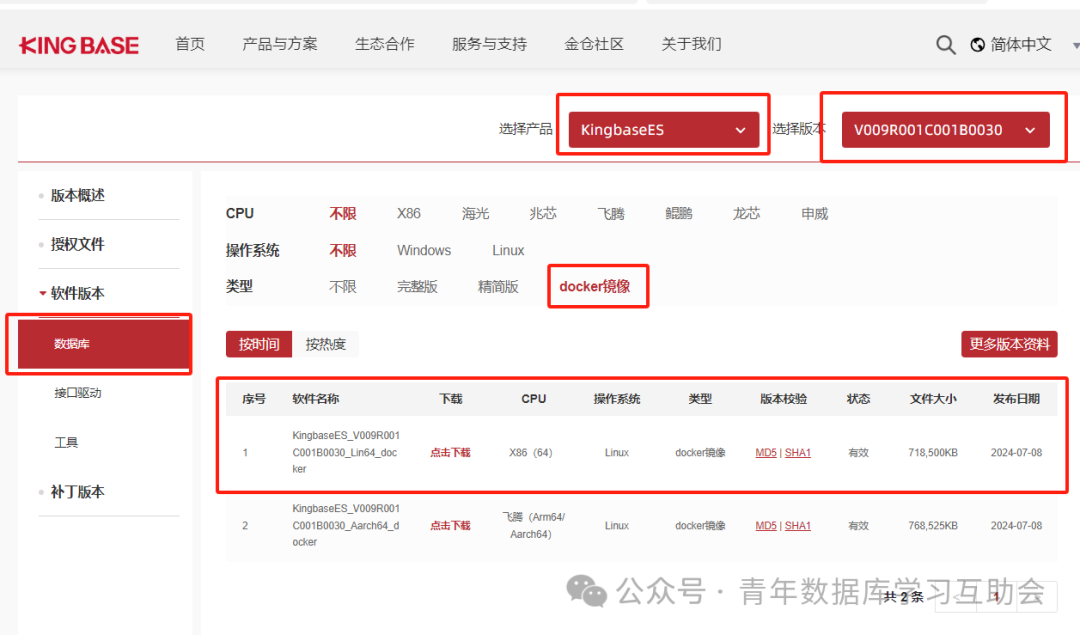Click the 718,500KB file size cell
This screenshot has width=1080, height=635.
click(x=933, y=452)
